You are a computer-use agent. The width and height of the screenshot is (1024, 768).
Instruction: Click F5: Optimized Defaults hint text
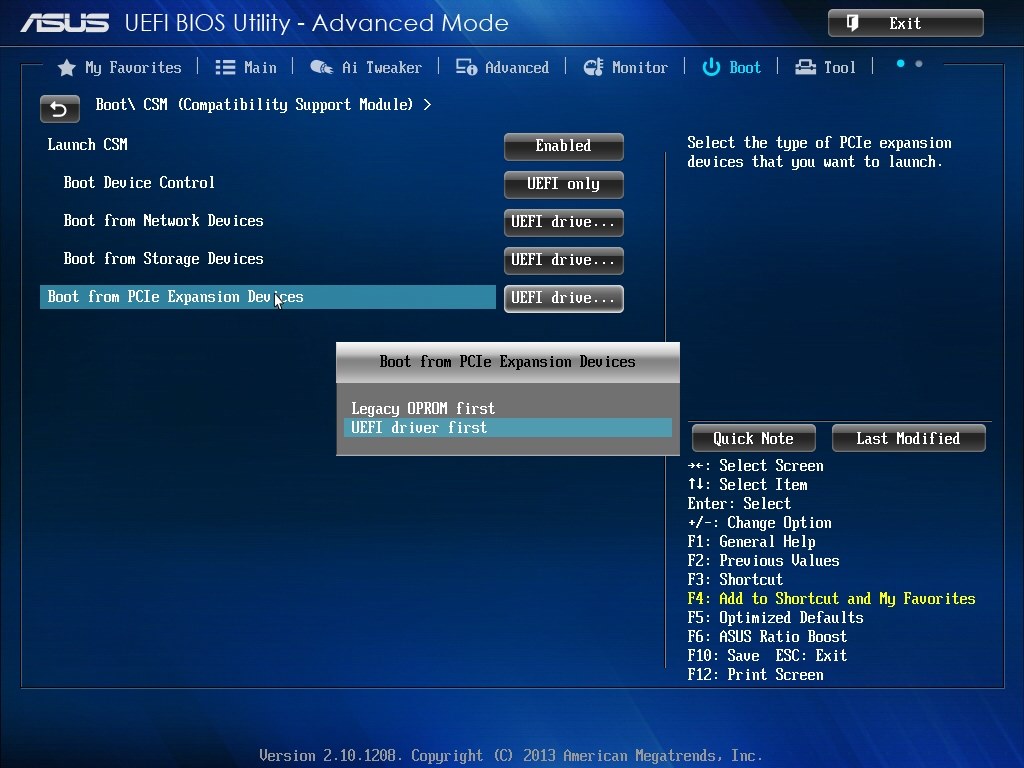(x=775, y=618)
